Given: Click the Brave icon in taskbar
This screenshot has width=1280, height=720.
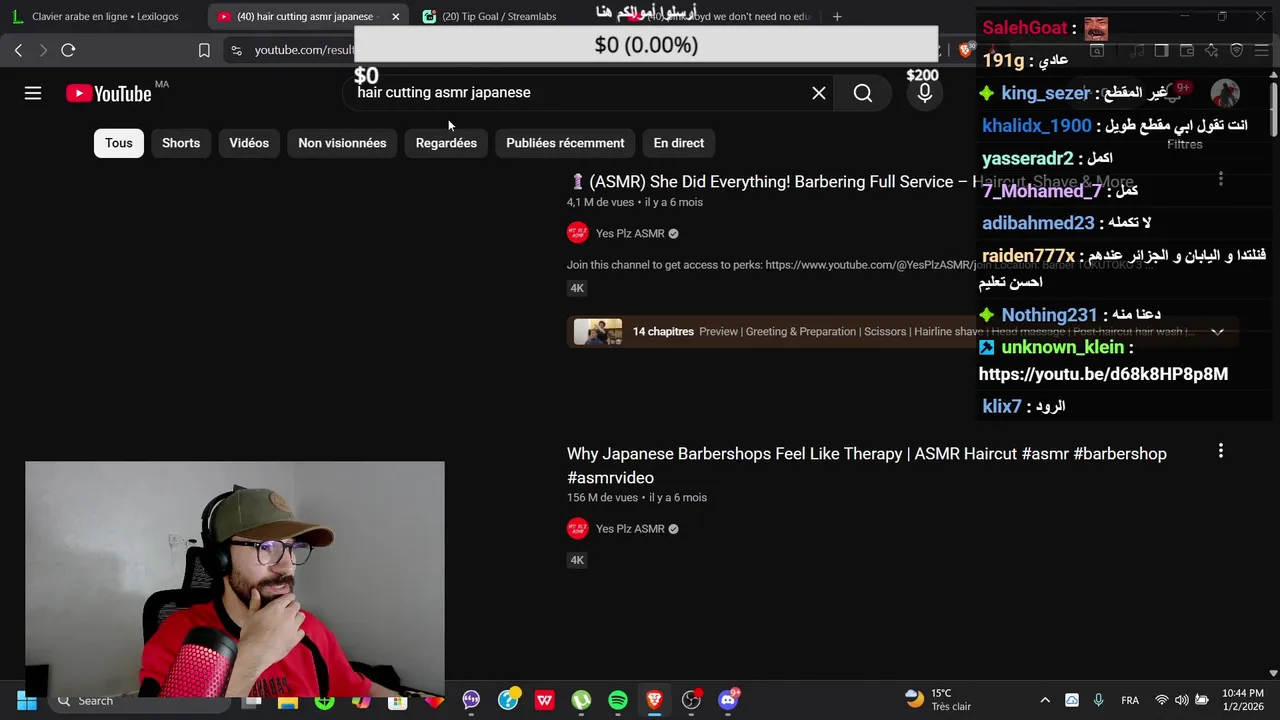Looking at the screenshot, I should (x=654, y=700).
